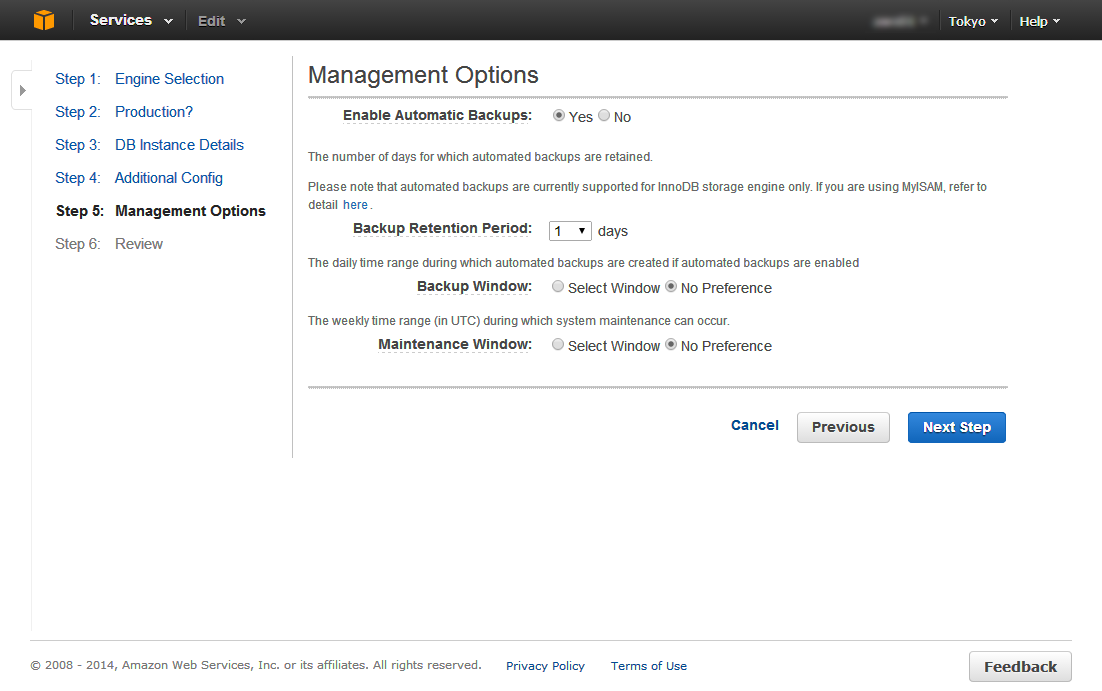Expand the left sidebar arrow tab
The width and height of the screenshot is (1102, 691).
22,90
